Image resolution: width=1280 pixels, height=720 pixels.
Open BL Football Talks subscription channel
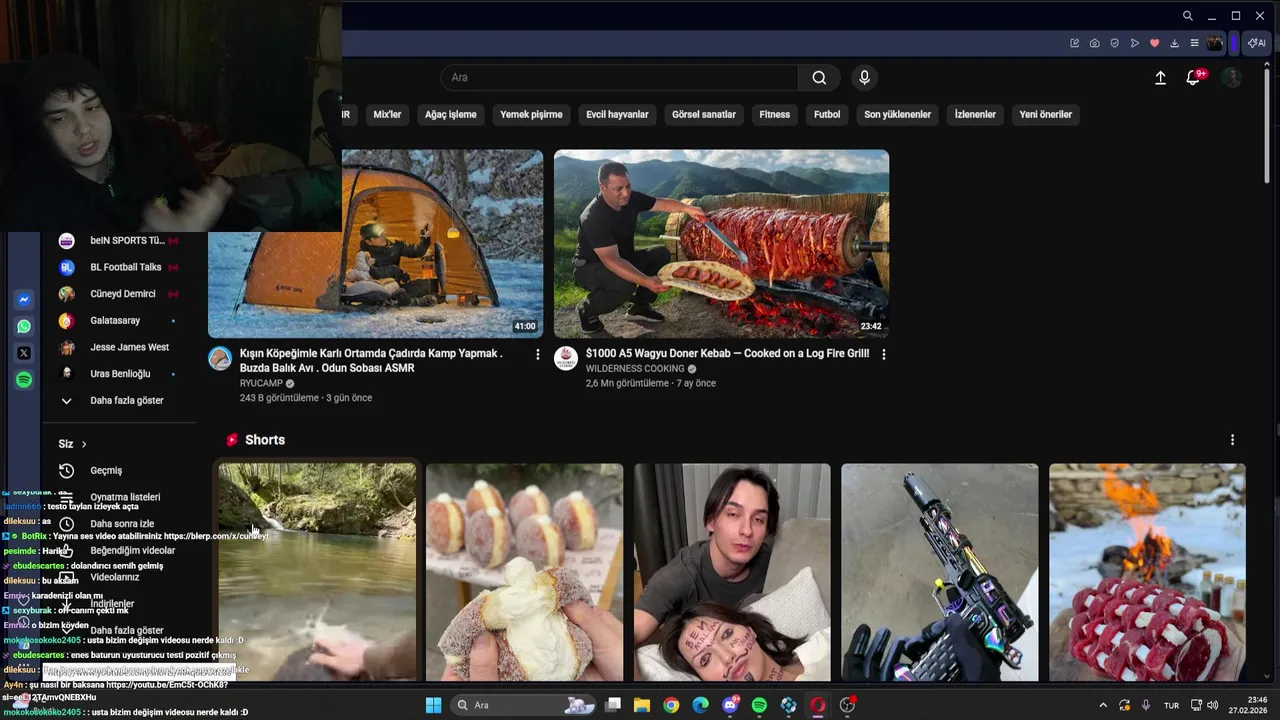click(x=118, y=268)
